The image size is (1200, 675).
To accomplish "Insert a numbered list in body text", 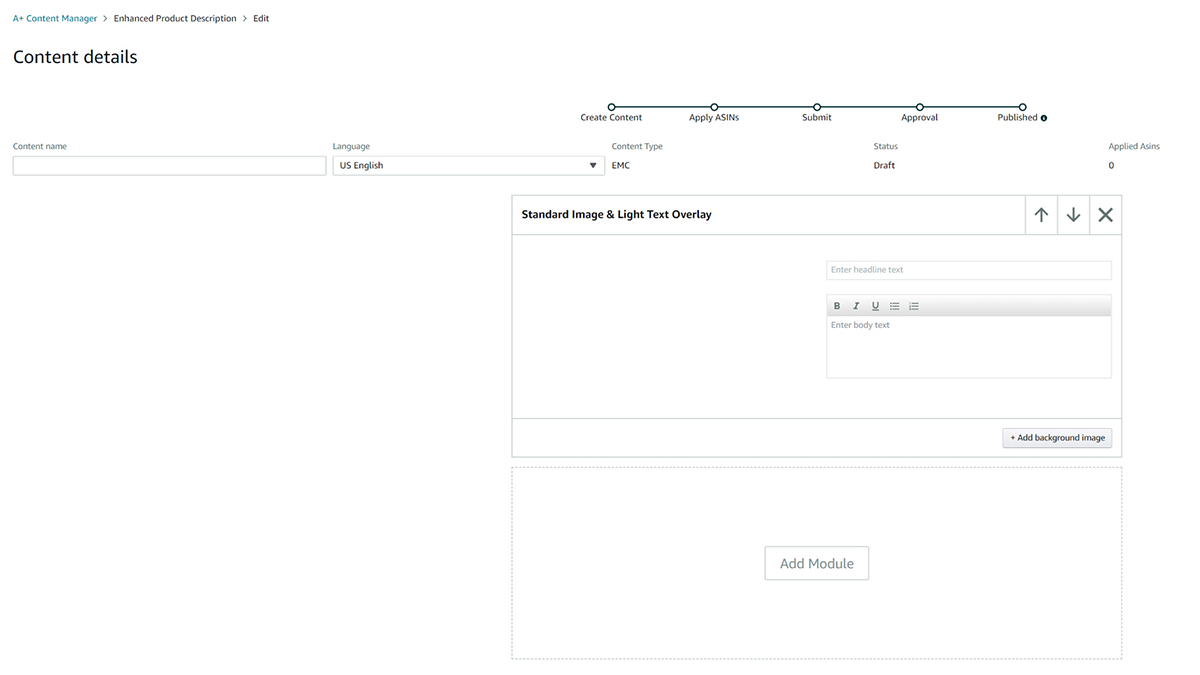I will [914, 306].
